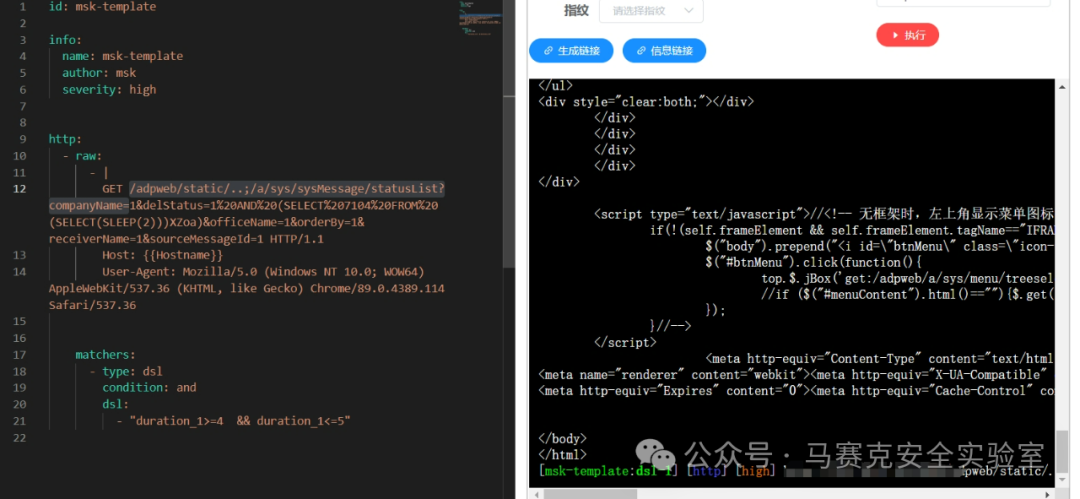Click the "duration_1>=4 && duration_1<=5" expression
The image size is (1080, 499).
(x=240, y=421)
